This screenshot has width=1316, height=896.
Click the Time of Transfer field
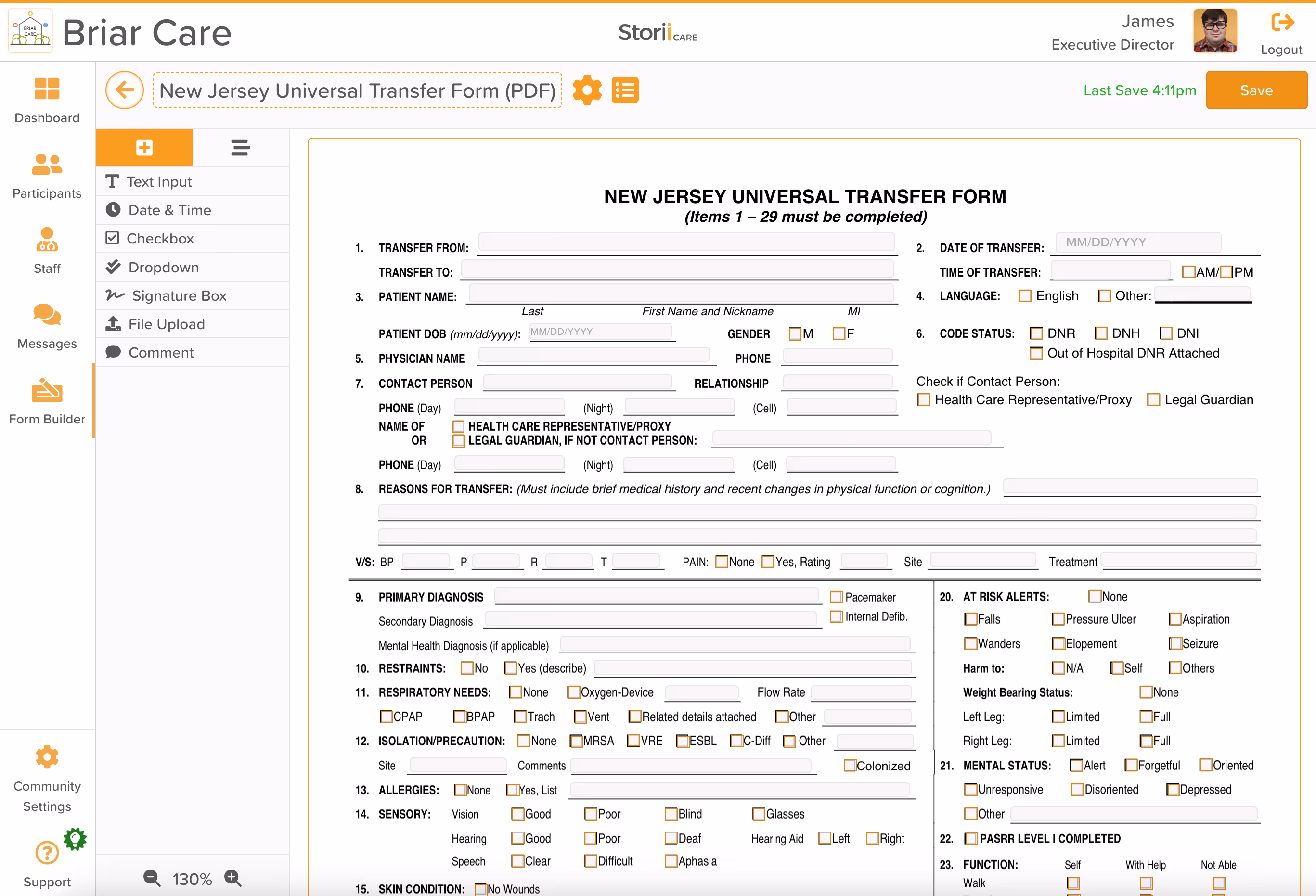(x=1110, y=269)
